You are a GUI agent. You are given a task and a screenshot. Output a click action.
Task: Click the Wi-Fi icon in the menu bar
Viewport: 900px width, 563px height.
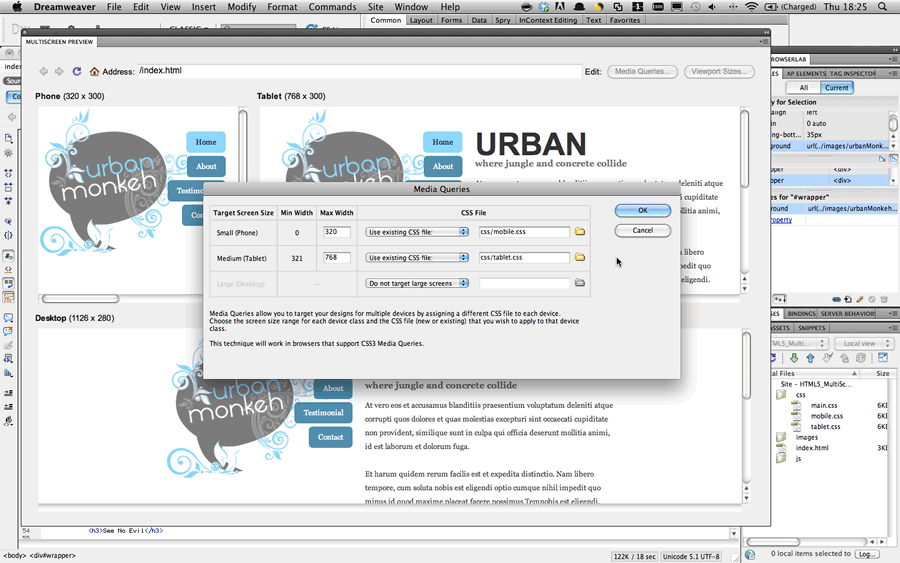pyautogui.click(x=751, y=7)
